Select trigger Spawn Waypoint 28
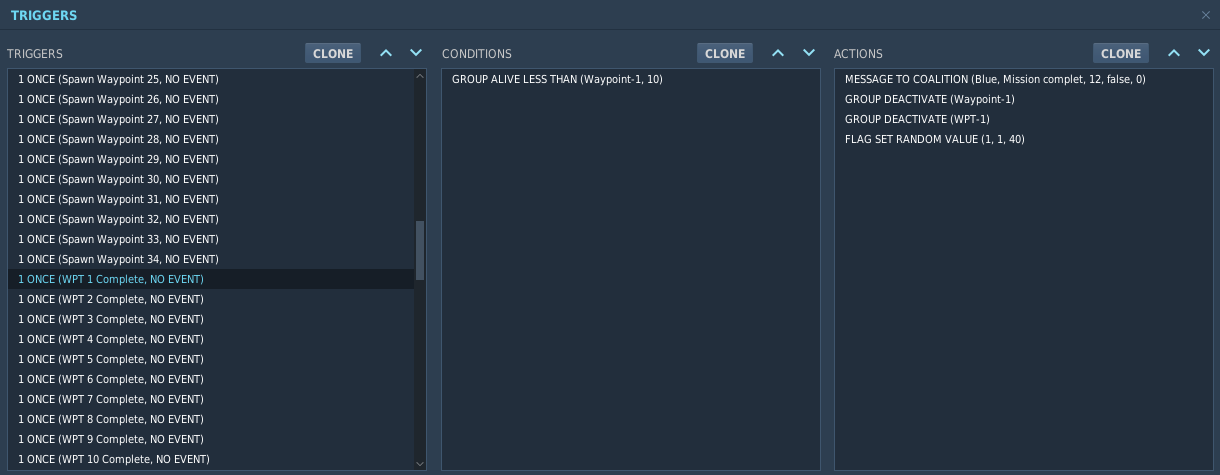1220x475 pixels. pyautogui.click(x=211, y=139)
